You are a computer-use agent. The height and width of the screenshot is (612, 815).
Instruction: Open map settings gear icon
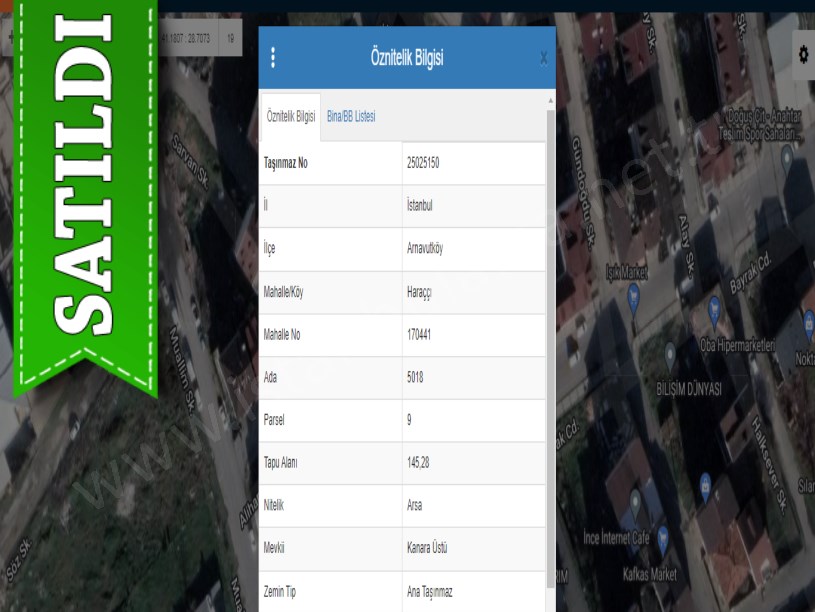(803, 54)
